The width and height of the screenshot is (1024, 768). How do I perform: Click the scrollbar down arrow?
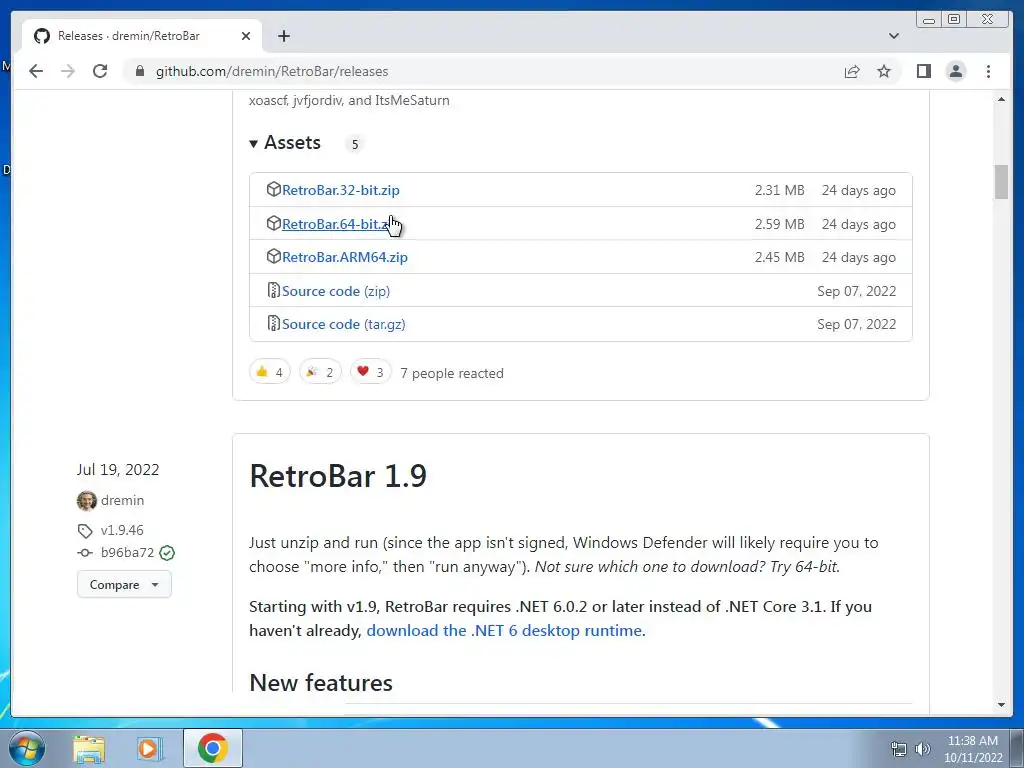pos(1001,705)
